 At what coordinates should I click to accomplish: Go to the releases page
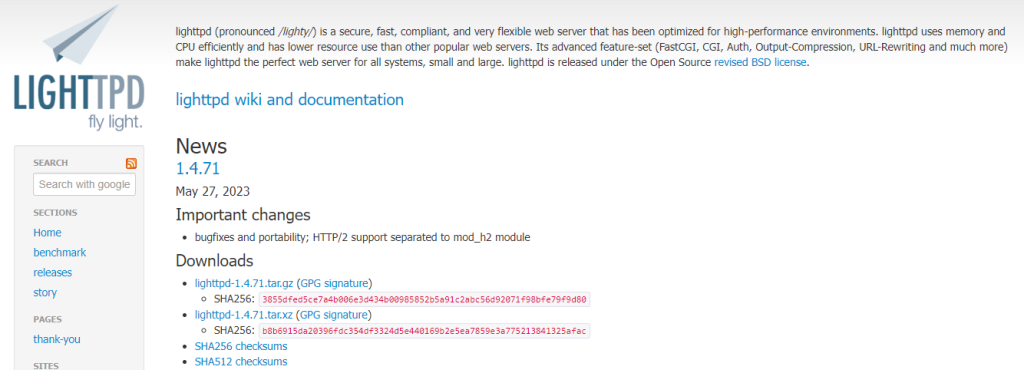pos(52,272)
